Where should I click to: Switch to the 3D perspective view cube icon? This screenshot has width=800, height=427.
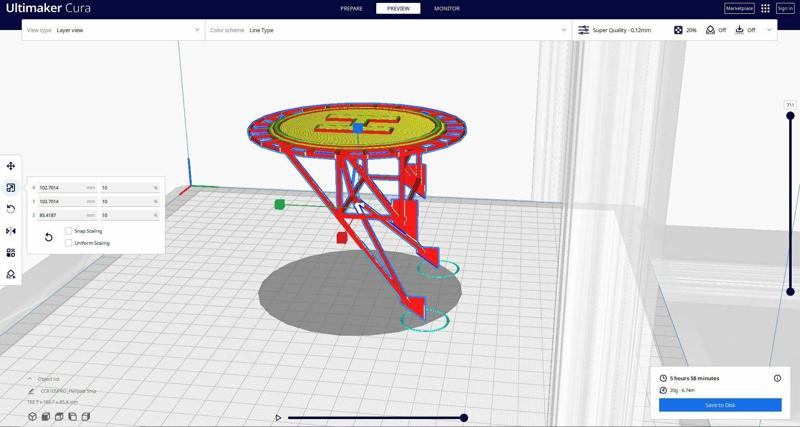[x=33, y=416]
